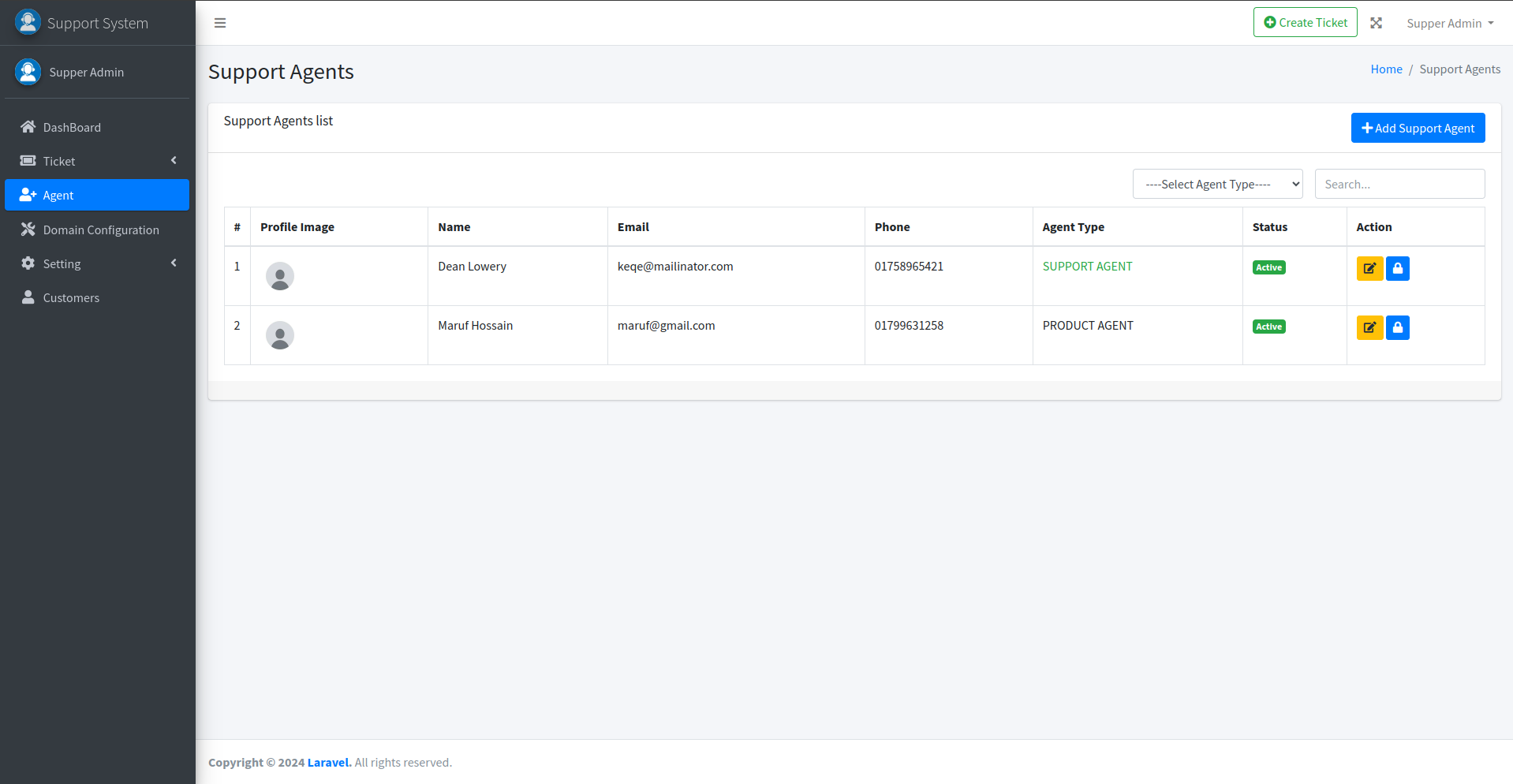1513x784 pixels.
Task: Edit Dean Lowery's agent record
Action: [1369, 268]
